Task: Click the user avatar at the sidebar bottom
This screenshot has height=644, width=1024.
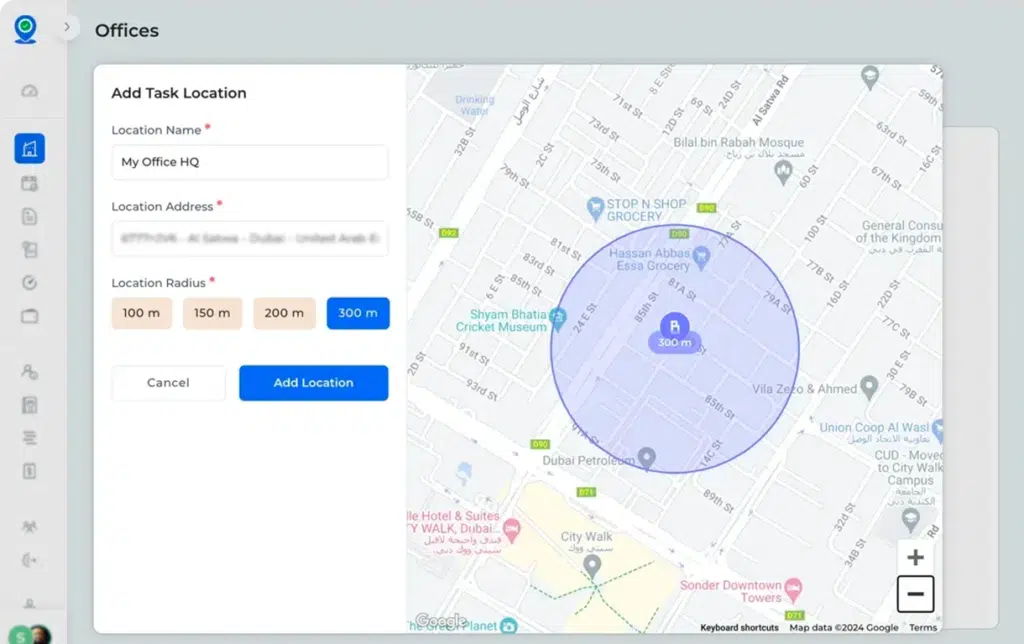Action: tap(38, 634)
